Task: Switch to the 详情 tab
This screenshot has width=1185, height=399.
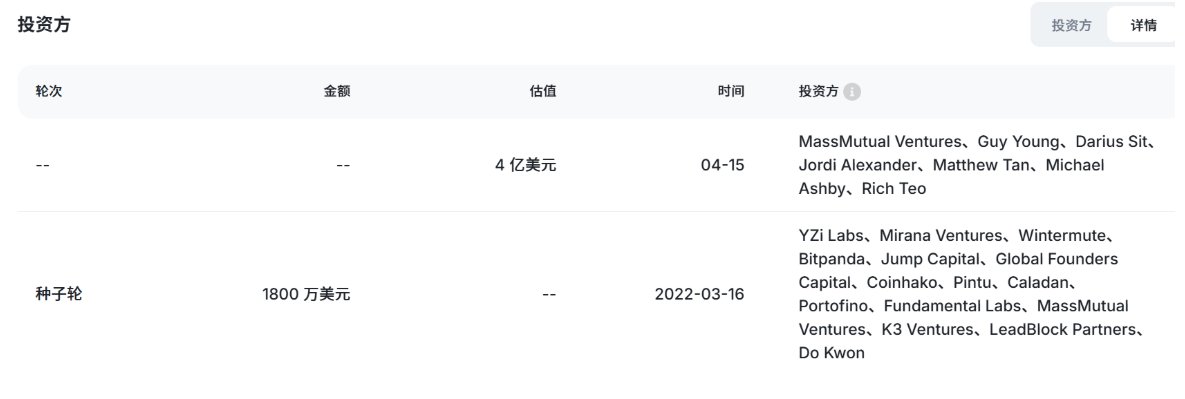Action: click(1143, 25)
